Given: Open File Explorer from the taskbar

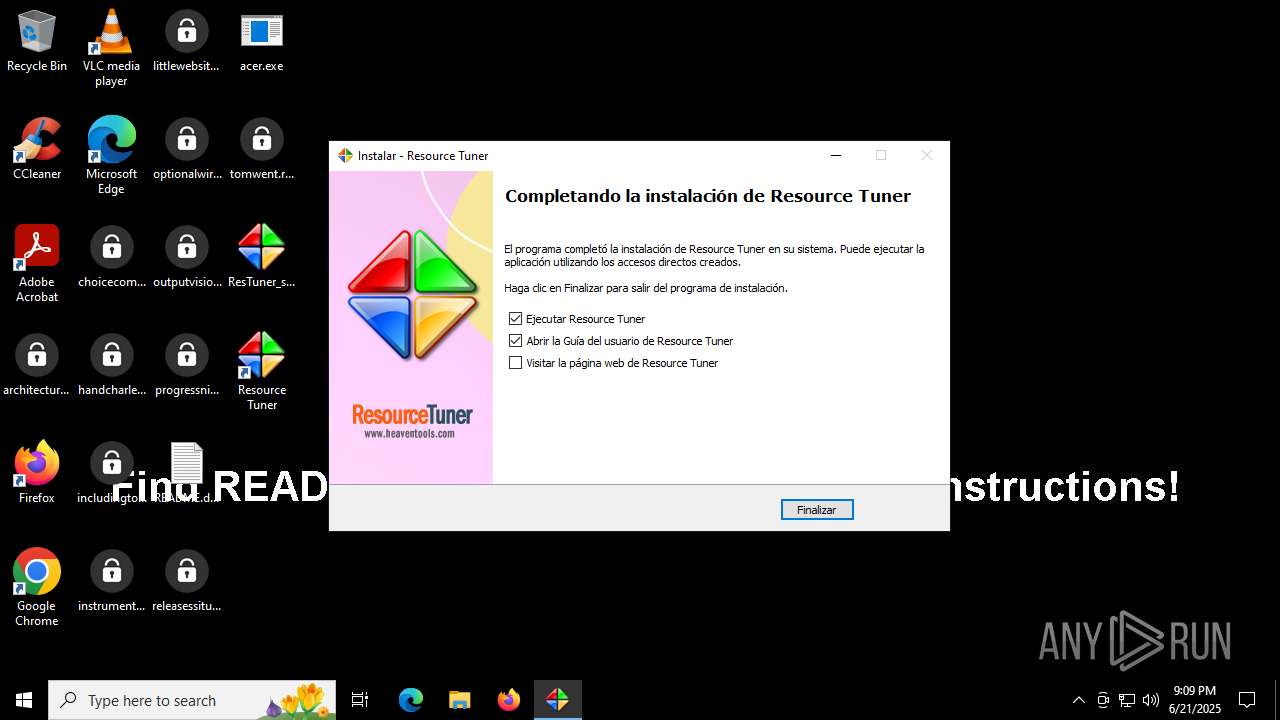Looking at the screenshot, I should pos(459,700).
